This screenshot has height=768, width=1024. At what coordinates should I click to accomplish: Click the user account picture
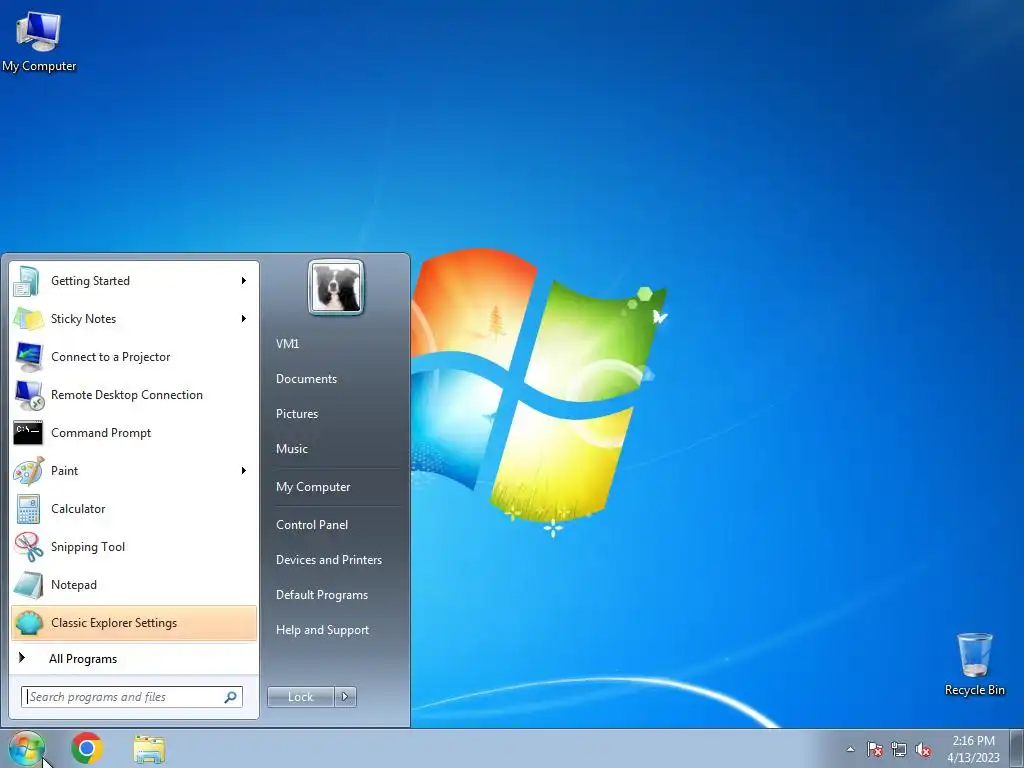(336, 287)
